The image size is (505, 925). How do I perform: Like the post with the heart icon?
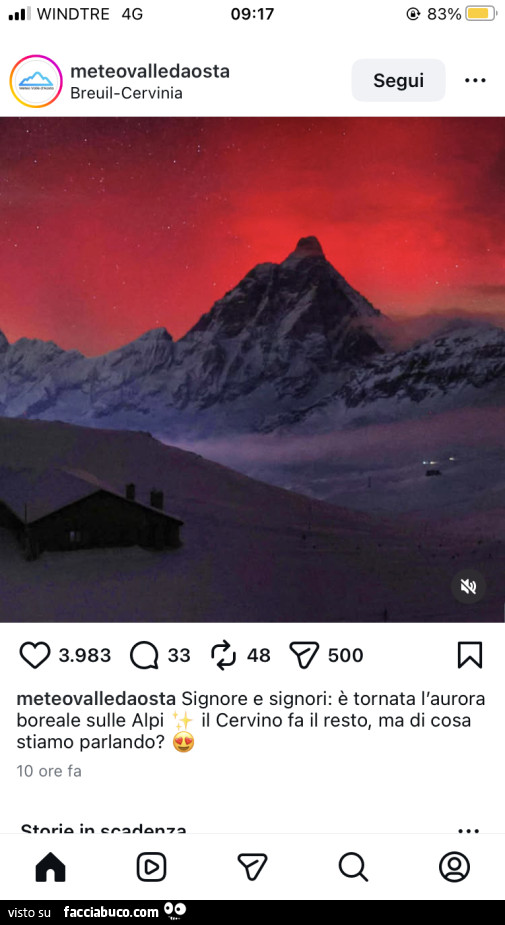tap(35, 655)
